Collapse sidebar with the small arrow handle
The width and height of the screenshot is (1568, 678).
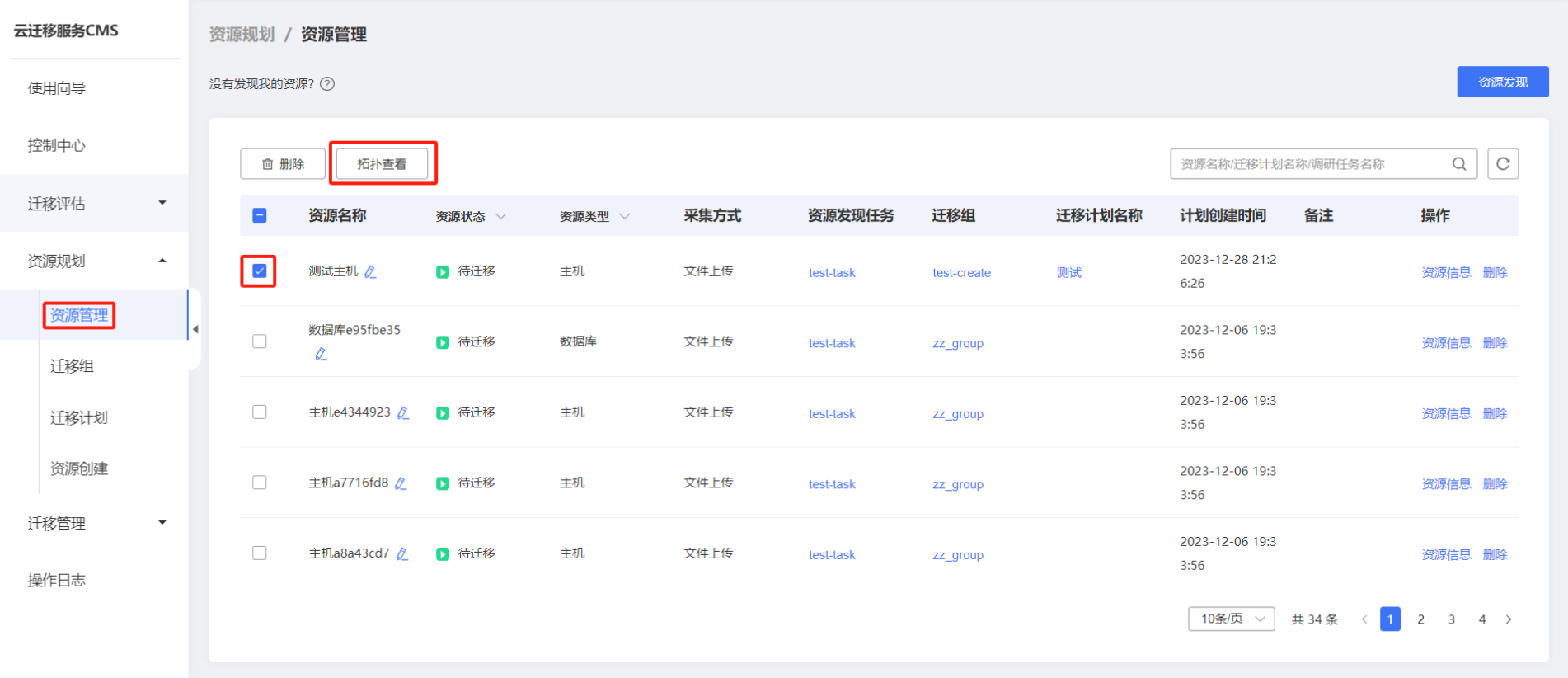[195, 329]
